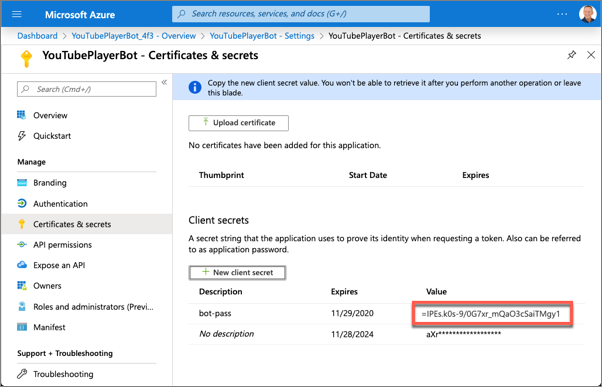Click the New client secret button

(237, 273)
